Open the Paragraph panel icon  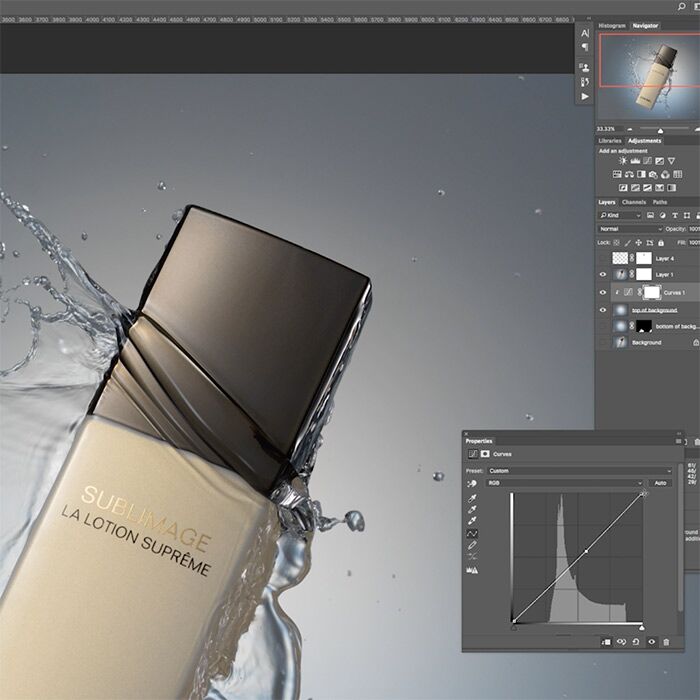pyautogui.click(x=585, y=47)
